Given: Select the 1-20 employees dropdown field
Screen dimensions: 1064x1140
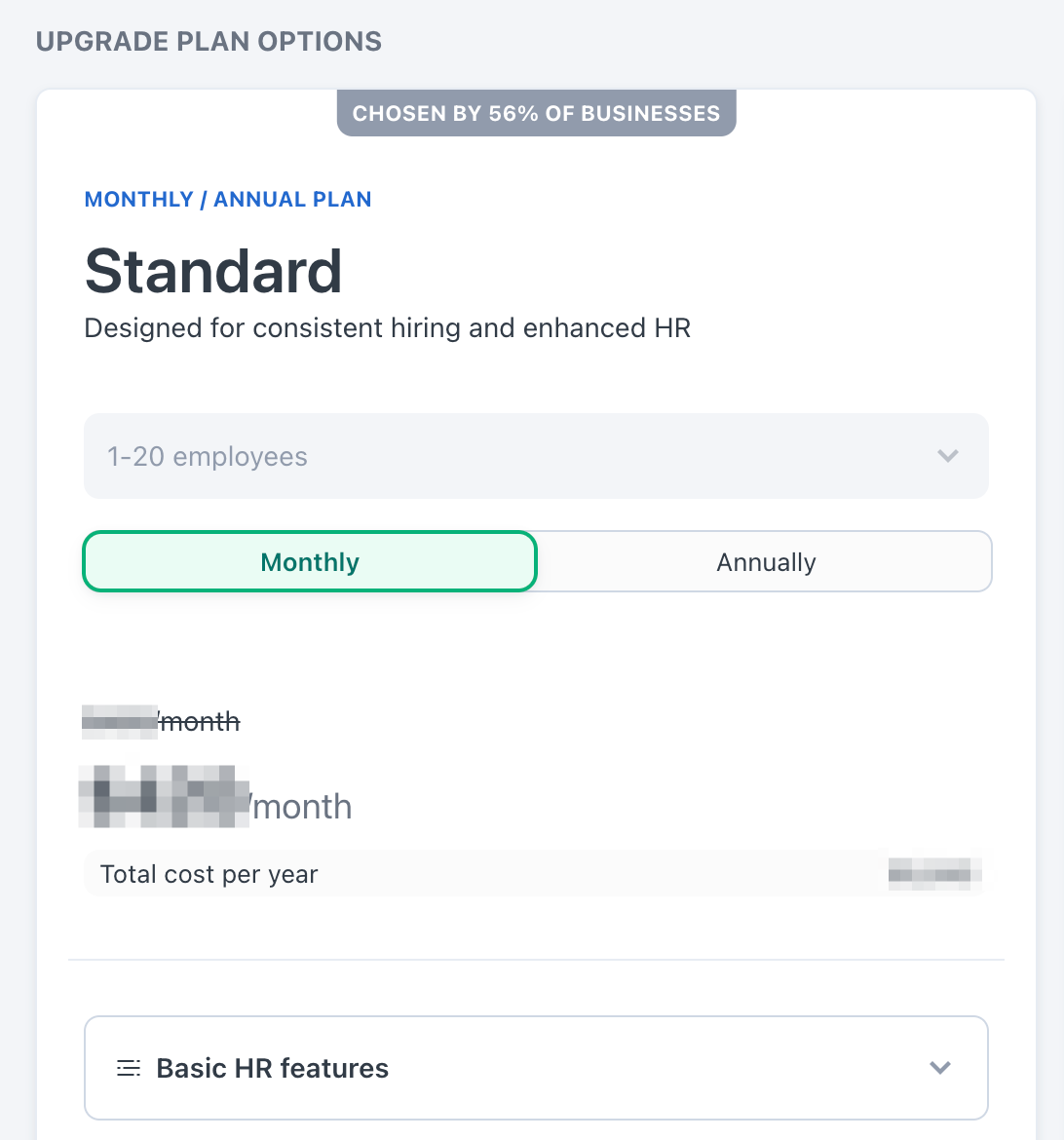Looking at the screenshot, I should coord(487,456).
